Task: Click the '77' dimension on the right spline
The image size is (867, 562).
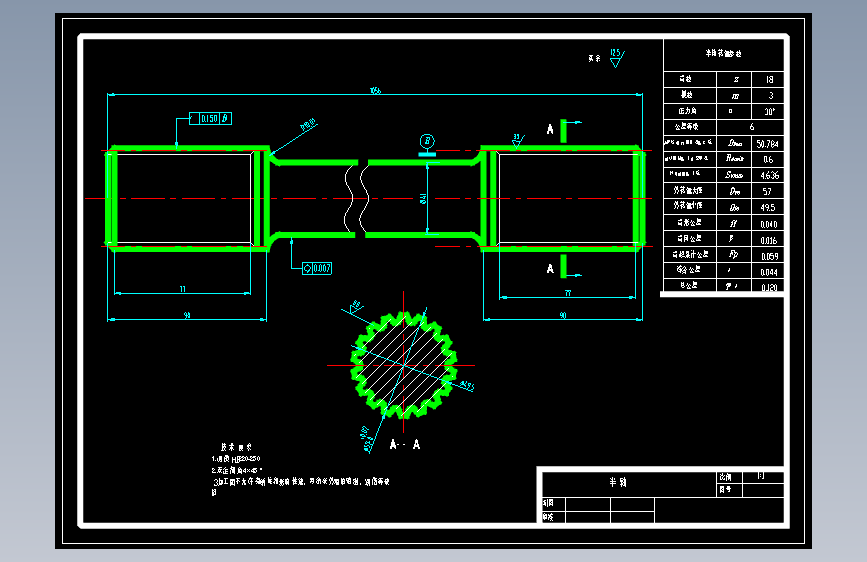Action: coord(568,293)
